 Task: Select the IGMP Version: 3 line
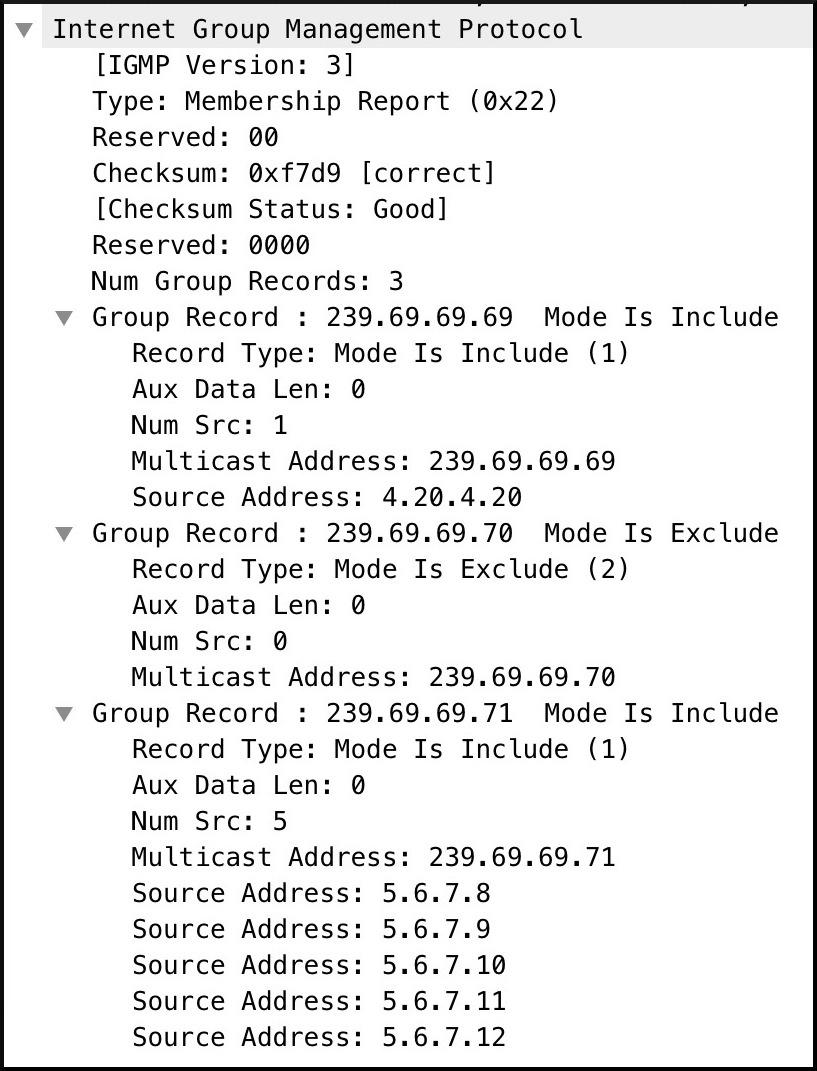pos(224,66)
